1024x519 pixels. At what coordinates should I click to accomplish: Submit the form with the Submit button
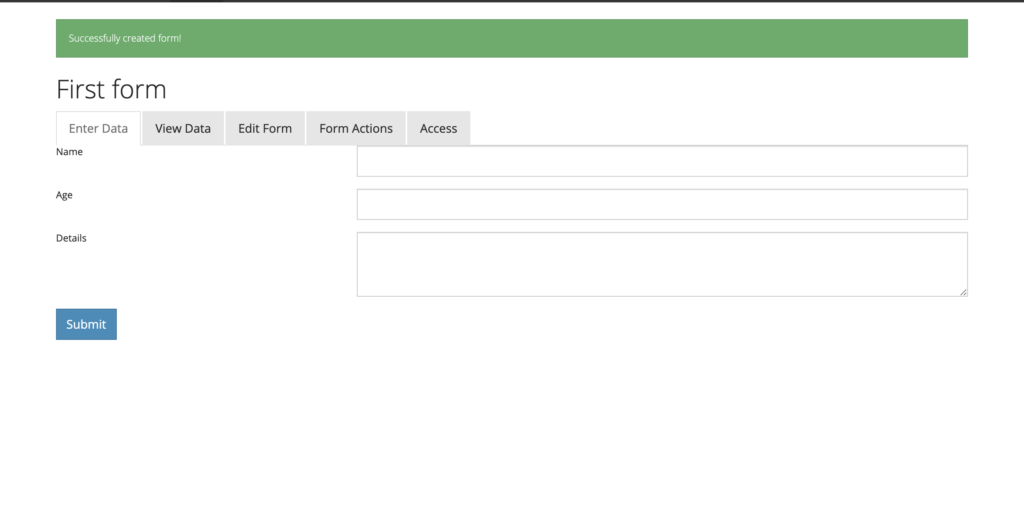pos(86,324)
